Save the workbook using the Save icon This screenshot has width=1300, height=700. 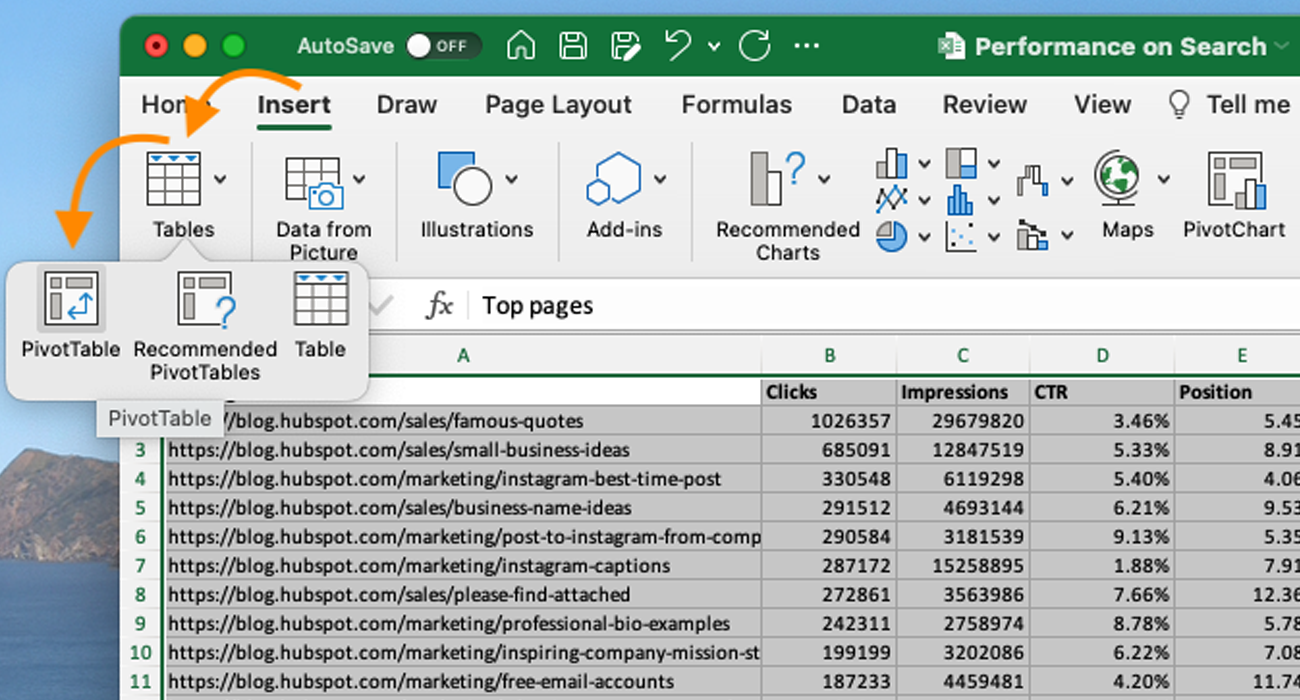572,46
